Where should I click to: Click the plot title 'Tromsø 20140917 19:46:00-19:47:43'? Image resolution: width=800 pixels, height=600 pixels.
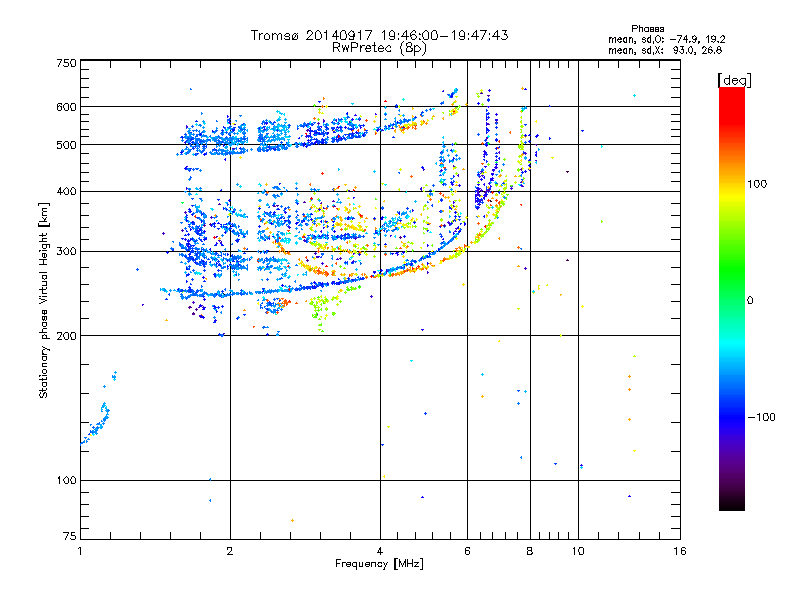coord(379,35)
